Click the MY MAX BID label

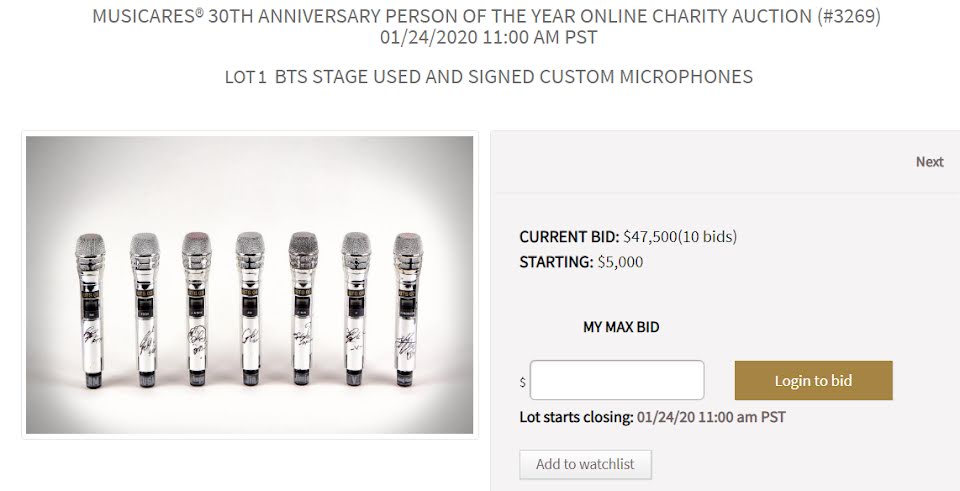pyautogui.click(x=621, y=327)
